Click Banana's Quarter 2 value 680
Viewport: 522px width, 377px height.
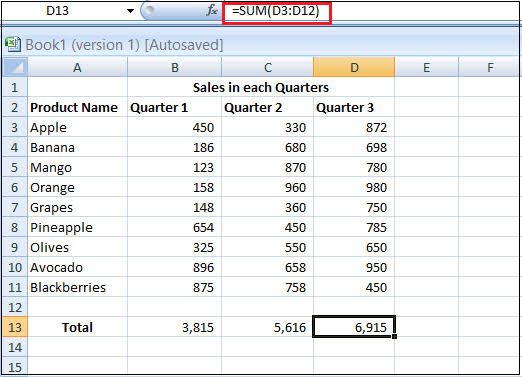coord(267,147)
